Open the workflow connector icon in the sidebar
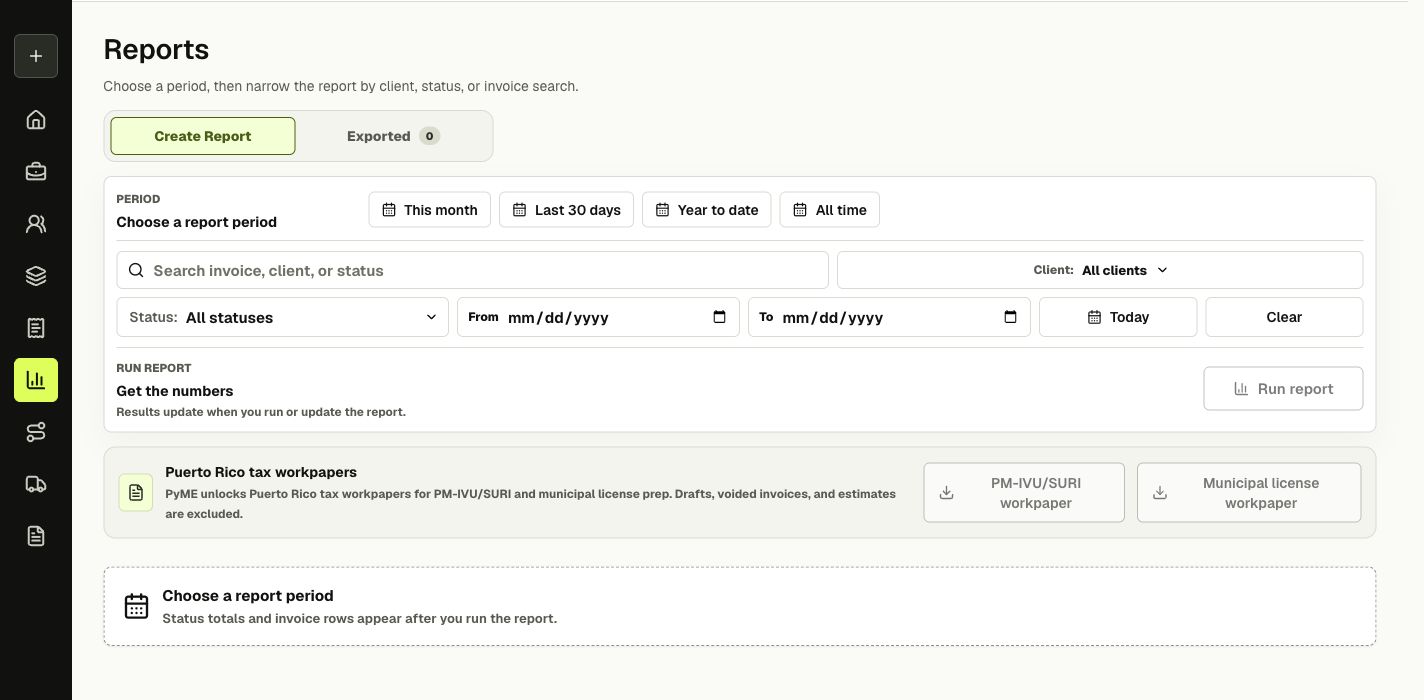This screenshot has width=1424, height=700. pos(36,432)
